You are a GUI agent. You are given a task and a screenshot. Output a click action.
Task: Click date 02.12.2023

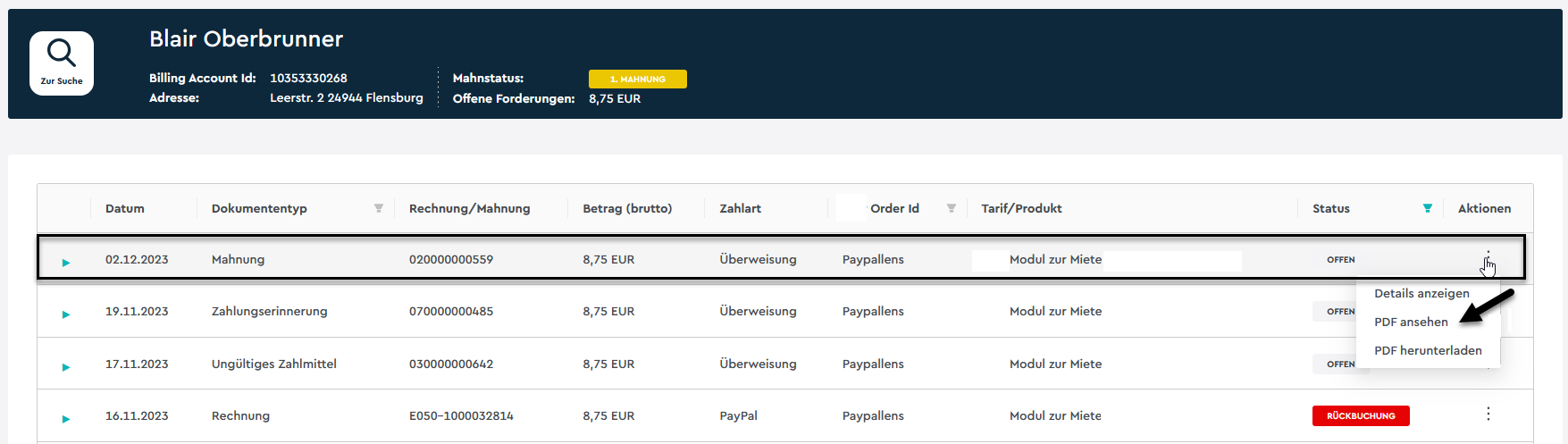pyautogui.click(x=137, y=259)
